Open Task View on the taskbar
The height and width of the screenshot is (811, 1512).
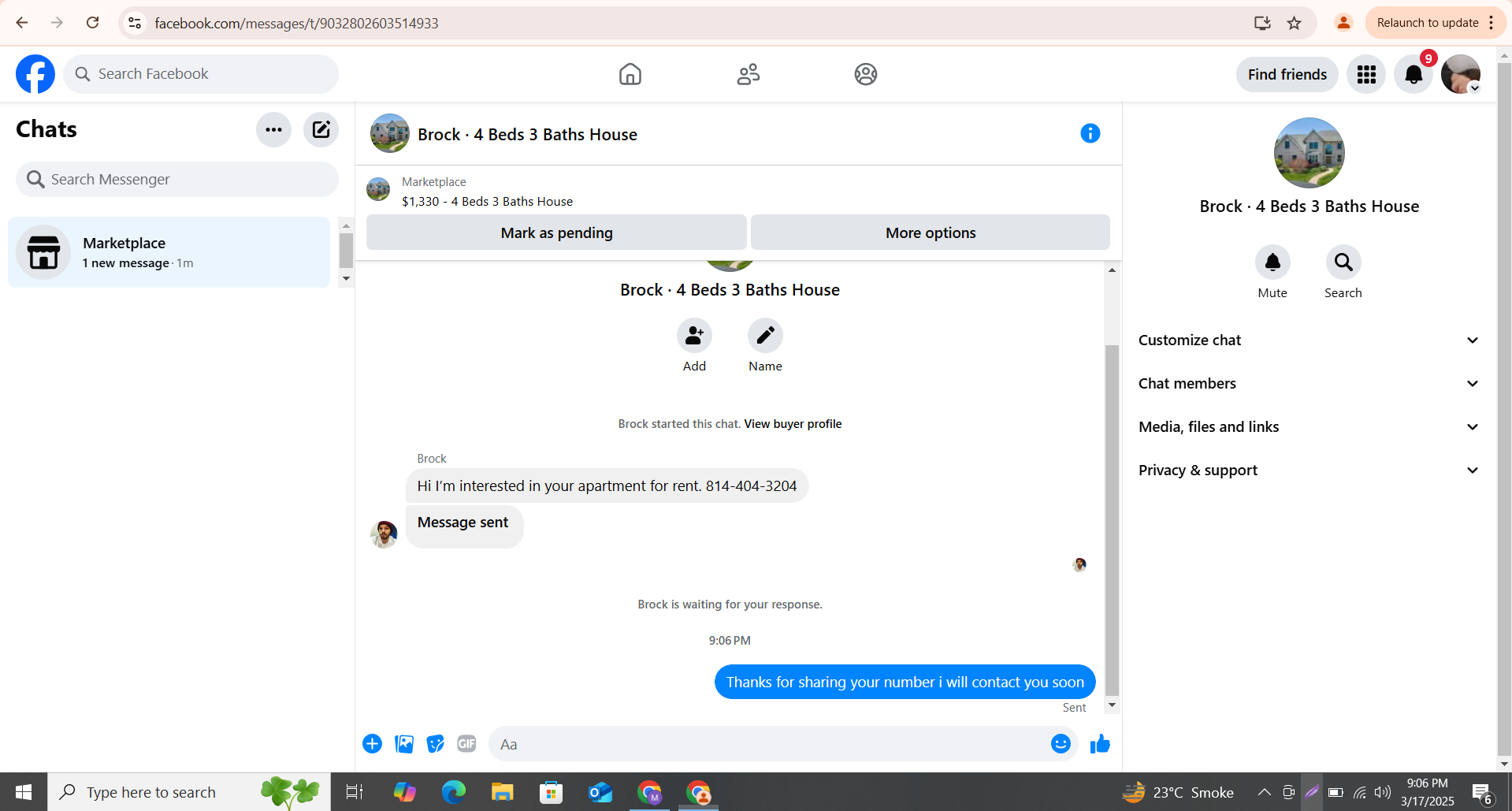[x=354, y=792]
